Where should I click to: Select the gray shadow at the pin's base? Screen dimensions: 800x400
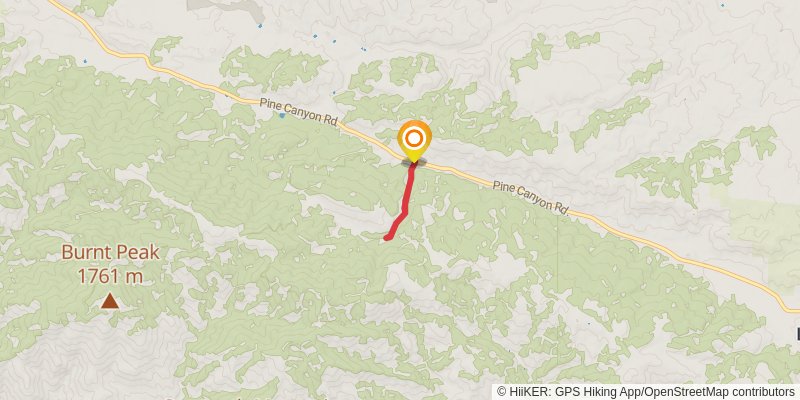click(x=414, y=162)
